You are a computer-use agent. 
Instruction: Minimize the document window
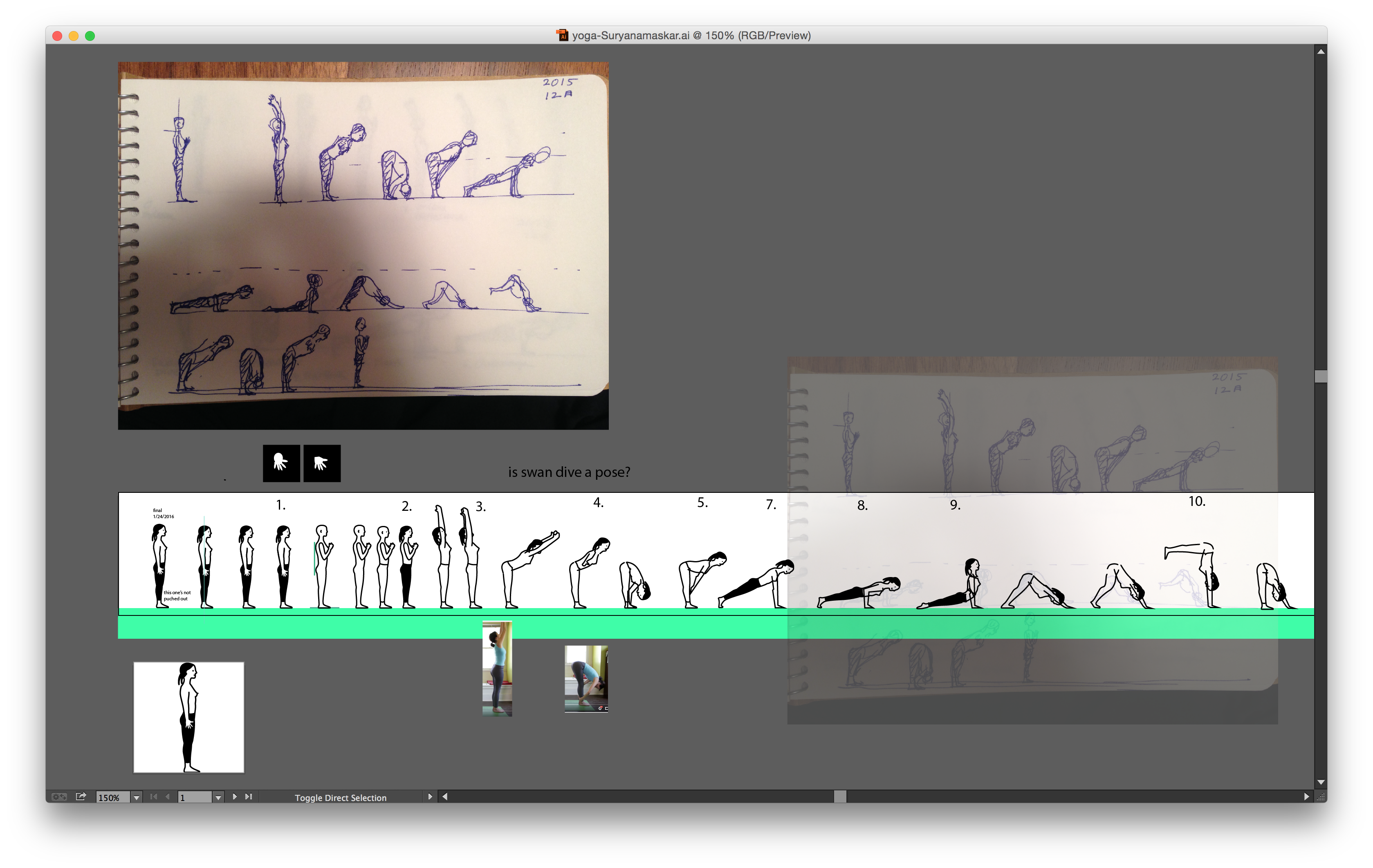(x=74, y=36)
